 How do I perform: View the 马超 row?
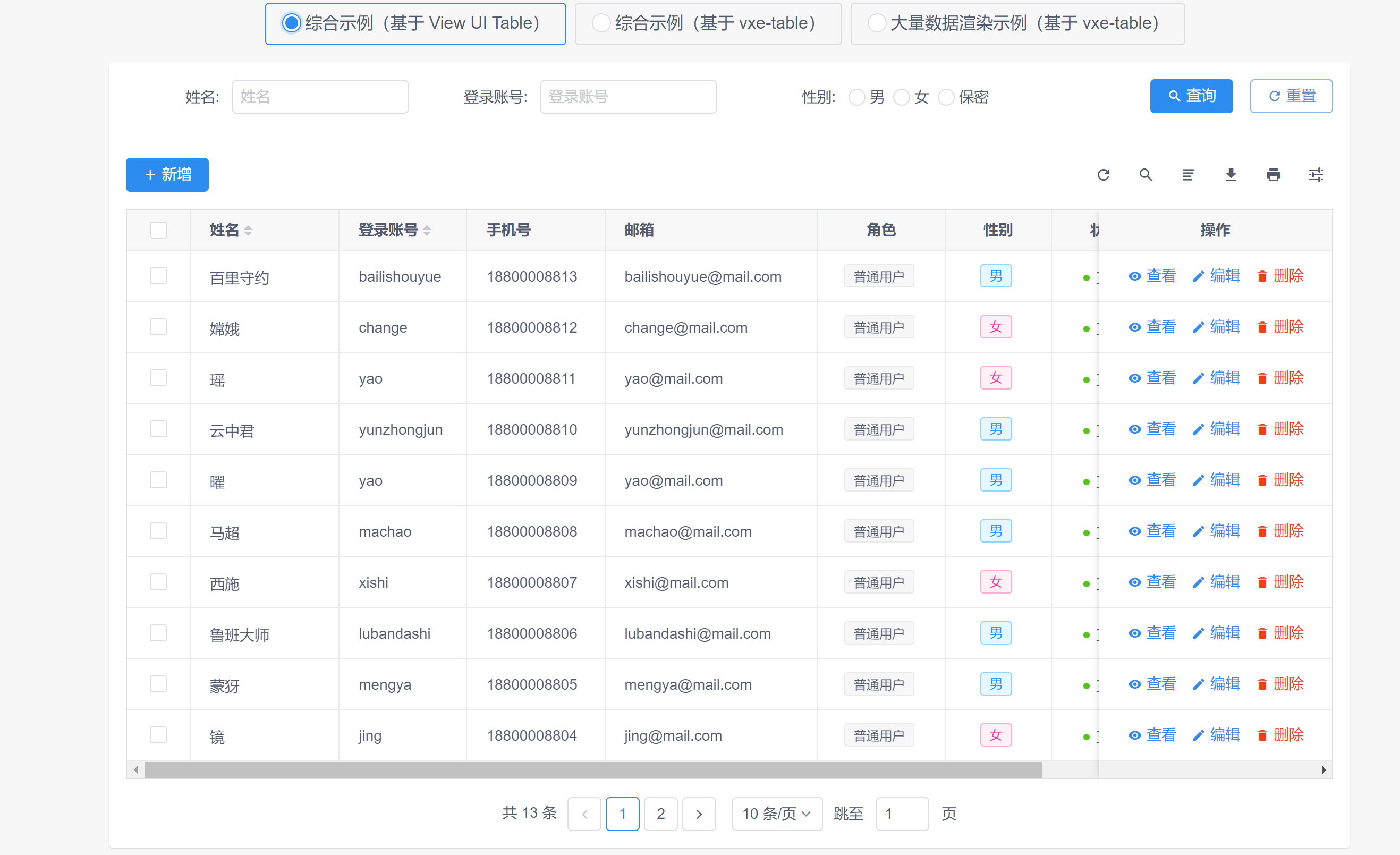(1152, 531)
